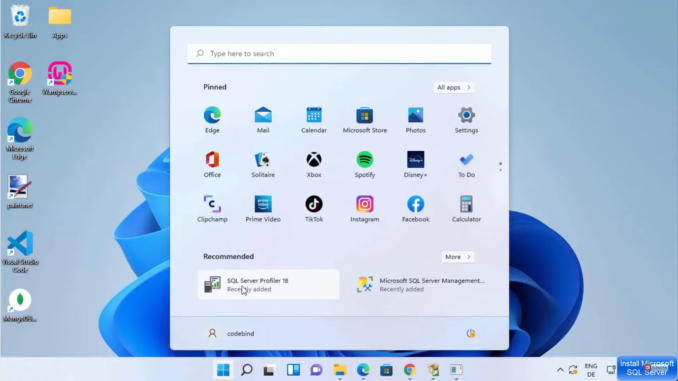Open File Explorer from taskbar
The height and width of the screenshot is (381, 678).
click(x=340, y=370)
